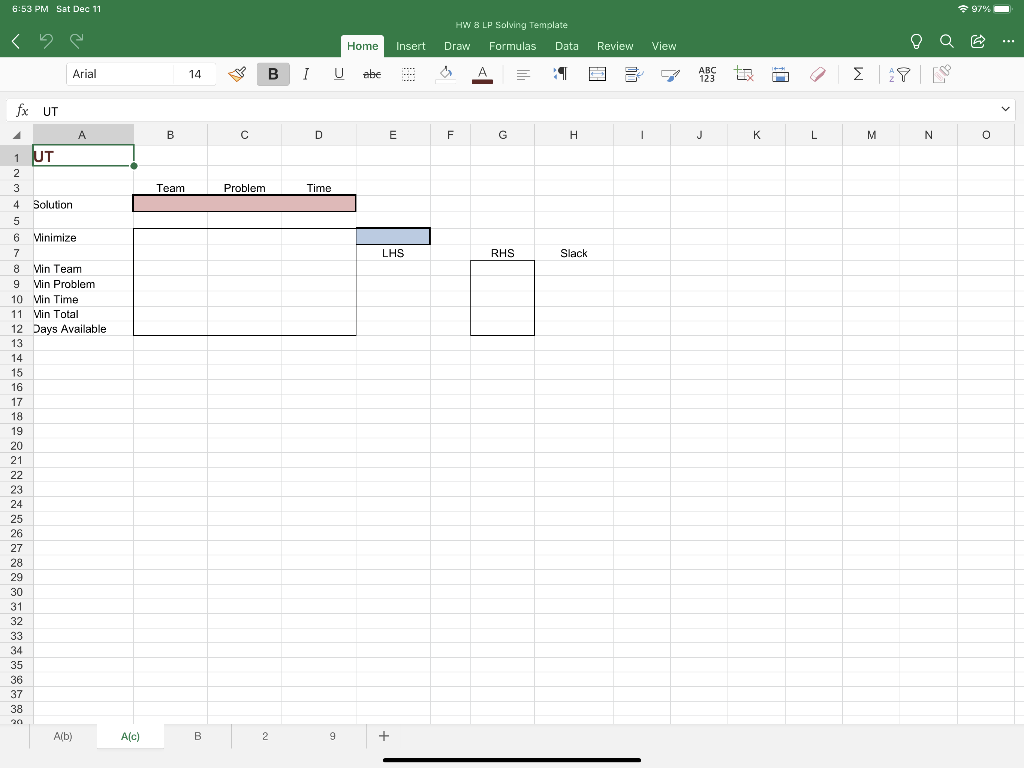The width and height of the screenshot is (1024, 768).
Task: Open the Arial font picker
Action: 120,73
